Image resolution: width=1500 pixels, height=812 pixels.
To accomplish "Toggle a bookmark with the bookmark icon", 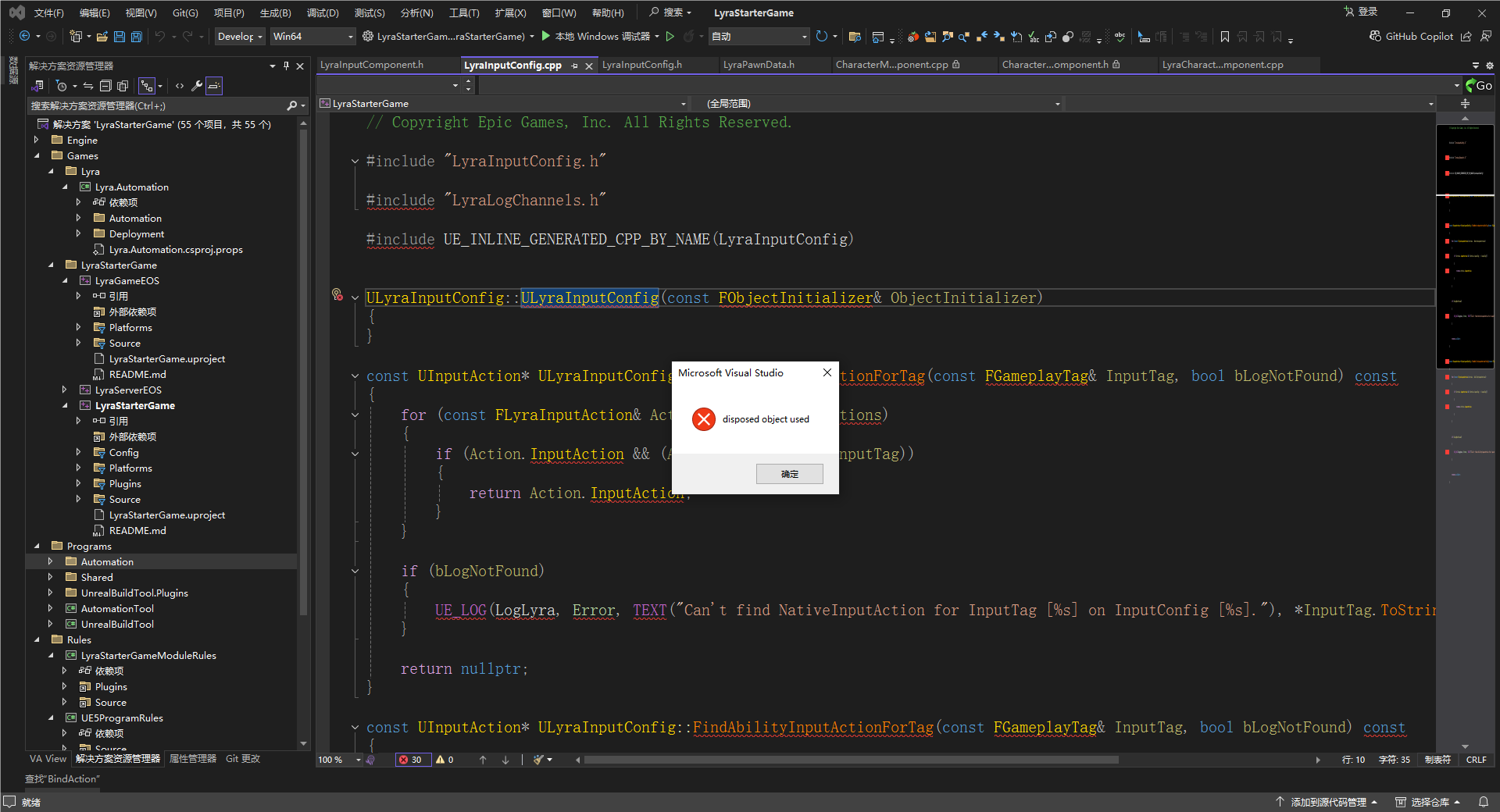I will point(1224,37).
